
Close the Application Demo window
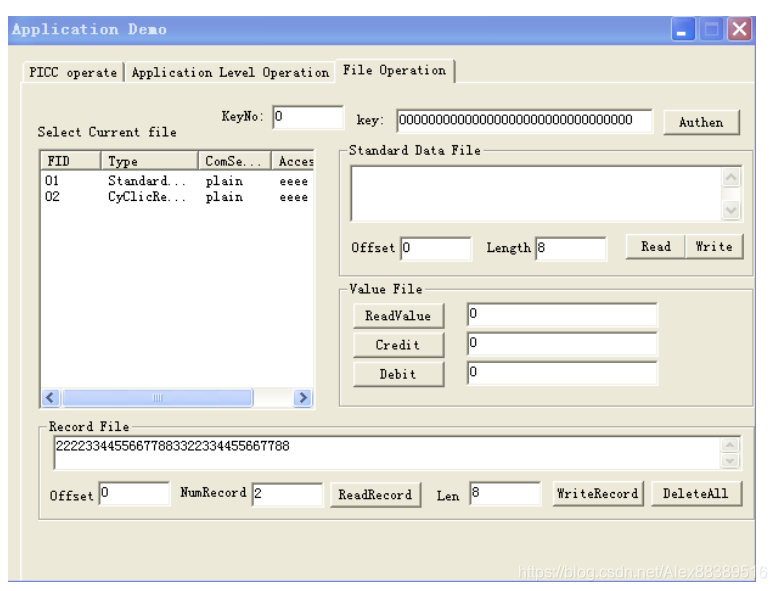click(x=739, y=29)
